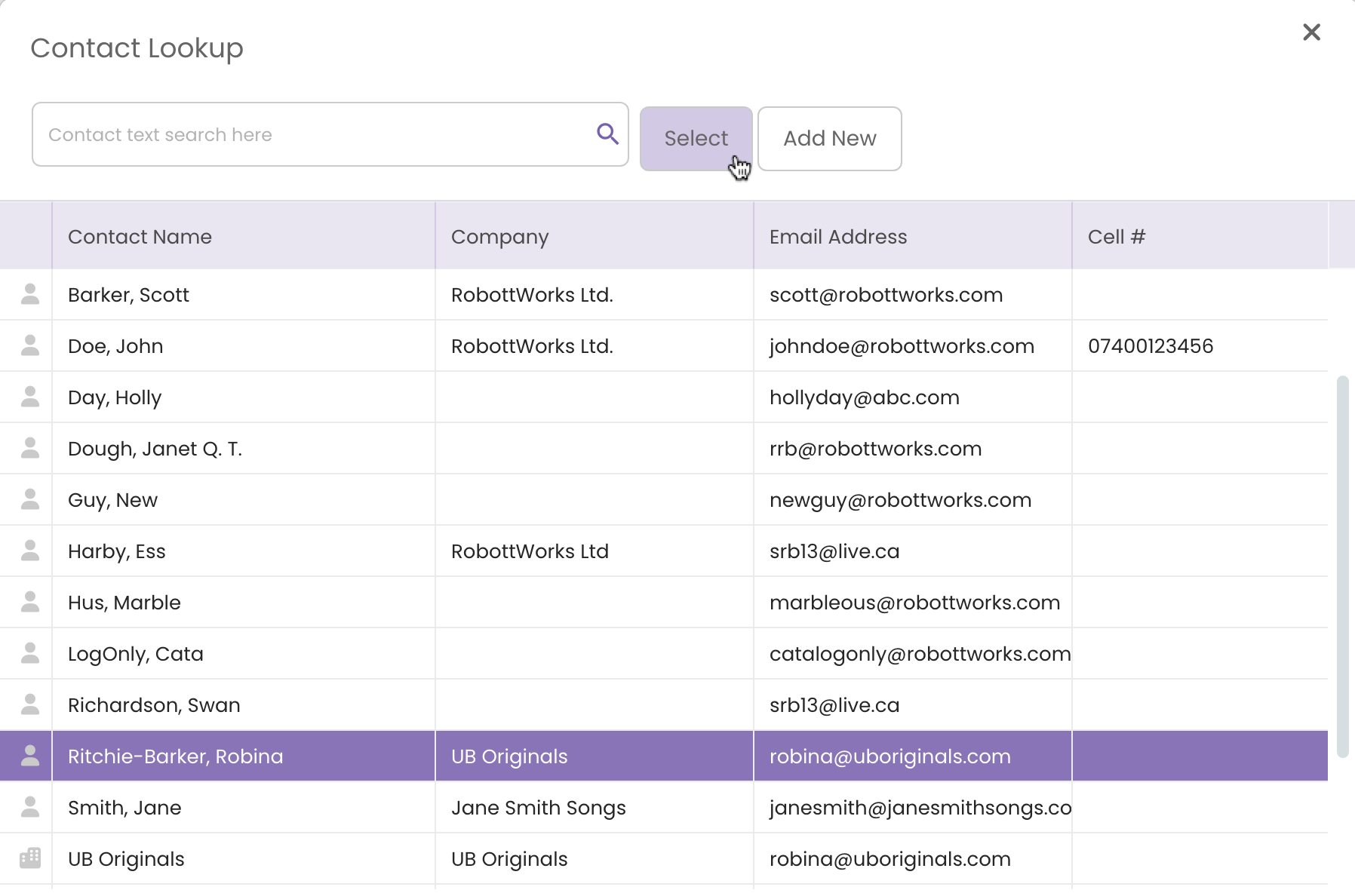Click the person icon beside Hus, Marble
The height and width of the screenshot is (896, 1355).
pyautogui.click(x=30, y=602)
